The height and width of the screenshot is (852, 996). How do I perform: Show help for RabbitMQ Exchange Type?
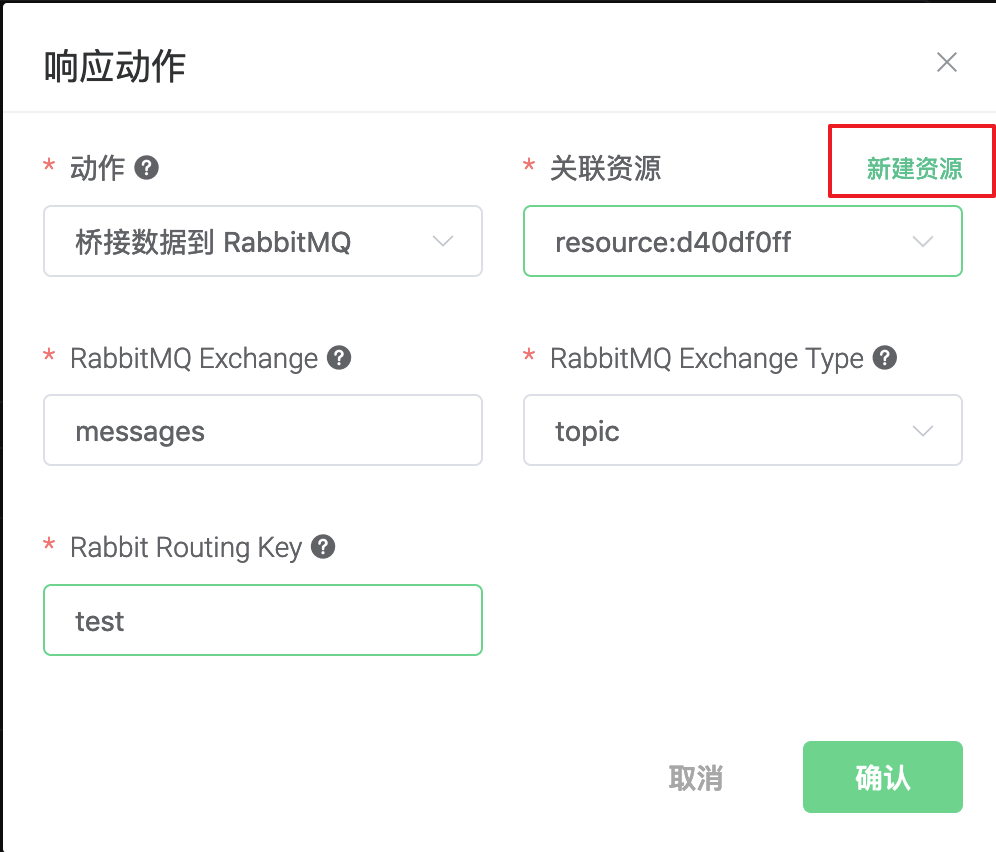tap(884, 358)
